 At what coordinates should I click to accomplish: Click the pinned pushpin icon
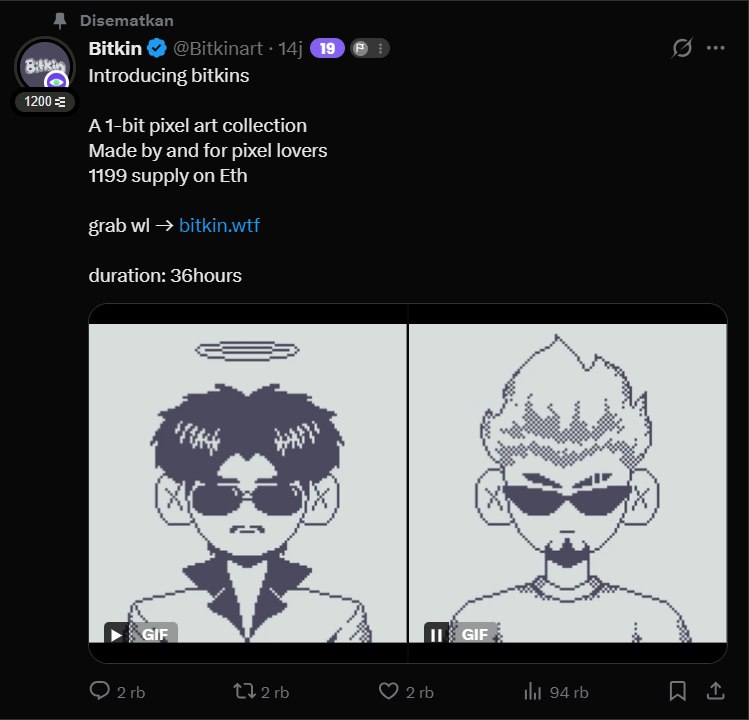(x=60, y=21)
